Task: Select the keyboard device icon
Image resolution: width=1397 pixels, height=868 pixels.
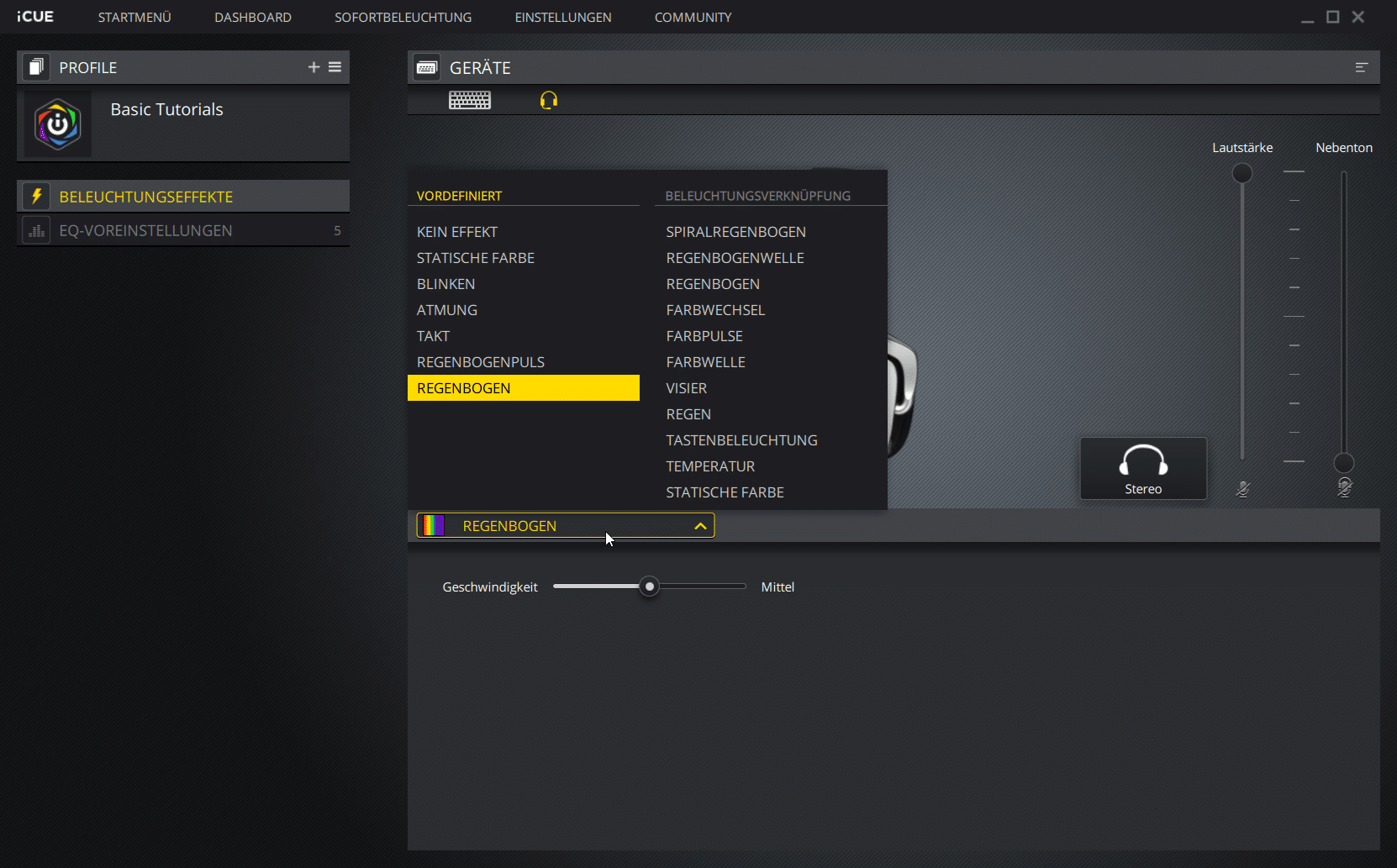Action: (469, 101)
